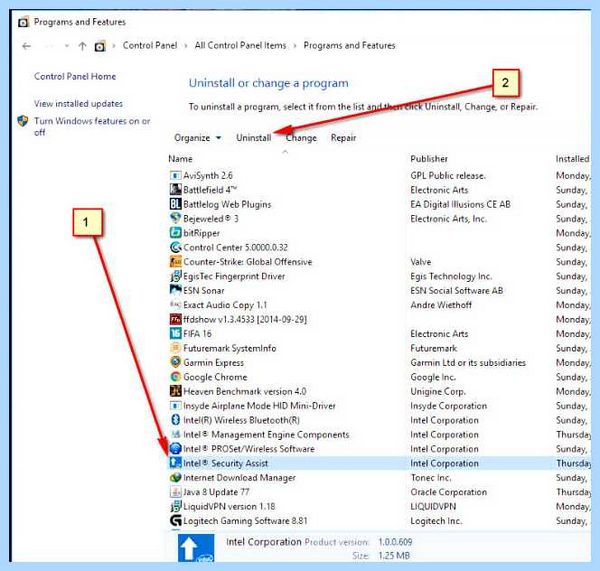This screenshot has height=571, width=600.
Task: Click the Insyde Airplane Mode HID Mini-Driver icon
Action: [x=175, y=406]
